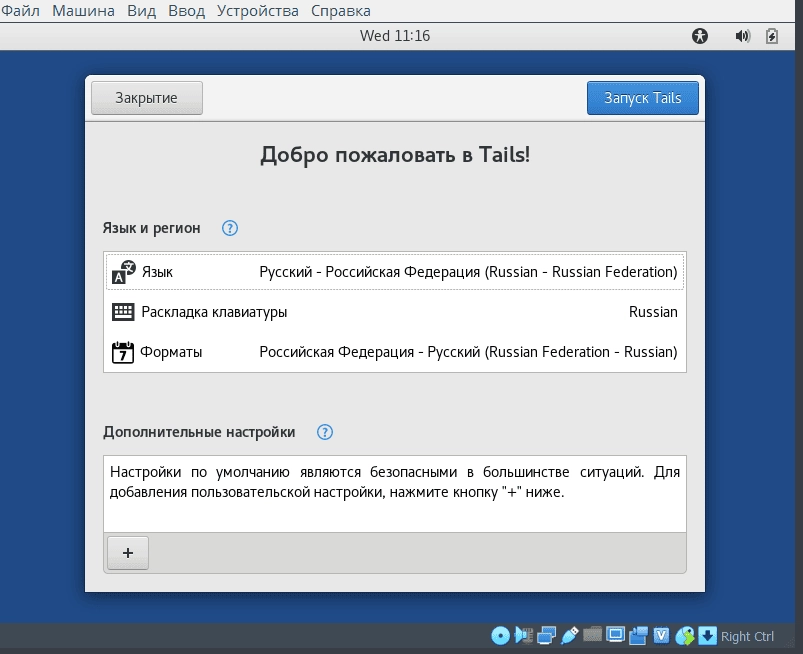Open the Файл menu
This screenshot has width=803, height=654.
(20, 10)
